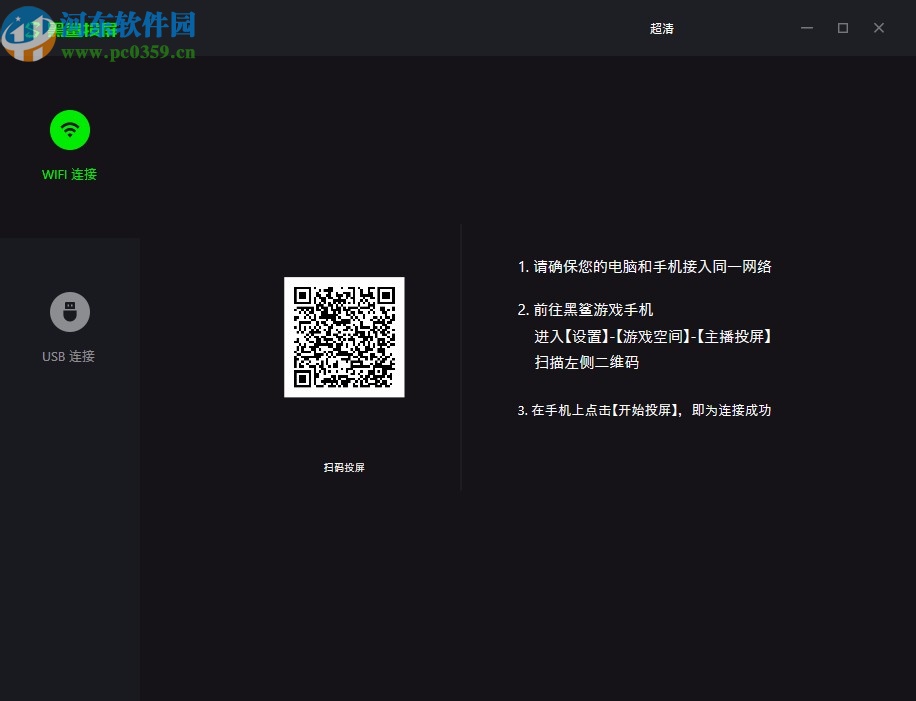
Task: Open the quality selector in the title bar
Action: tap(661, 28)
